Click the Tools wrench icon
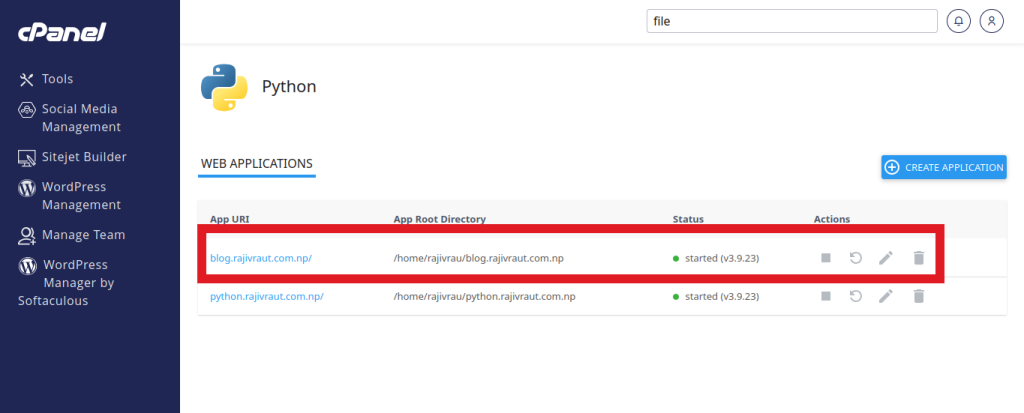 pos(26,80)
